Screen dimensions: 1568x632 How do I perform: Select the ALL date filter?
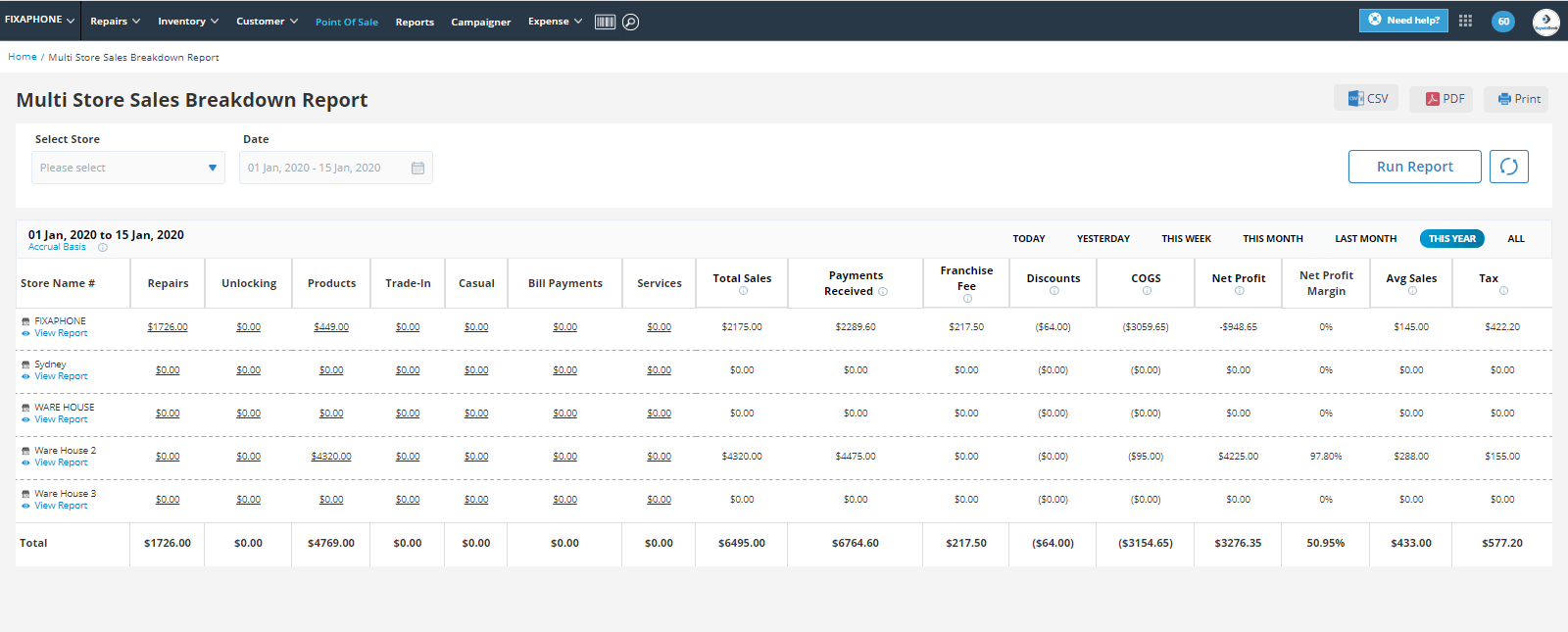coord(1516,239)
